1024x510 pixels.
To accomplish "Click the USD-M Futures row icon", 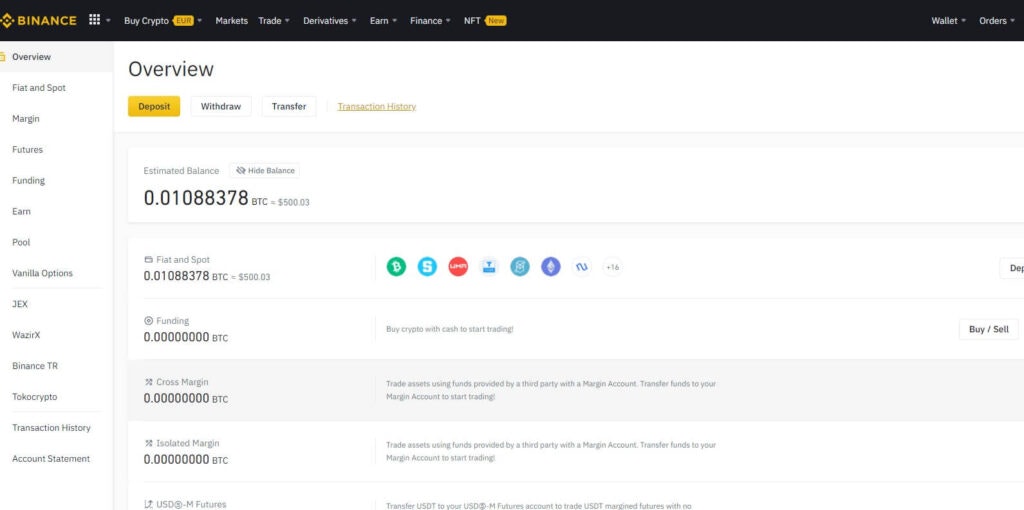I will coord(148,504).
